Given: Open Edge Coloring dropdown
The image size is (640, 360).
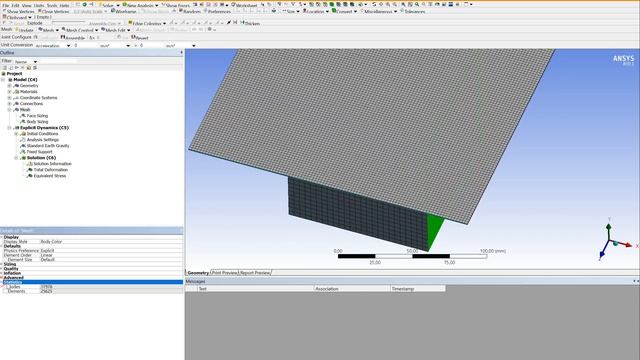Looking at the screenshot, I should [x=147, y=23].
